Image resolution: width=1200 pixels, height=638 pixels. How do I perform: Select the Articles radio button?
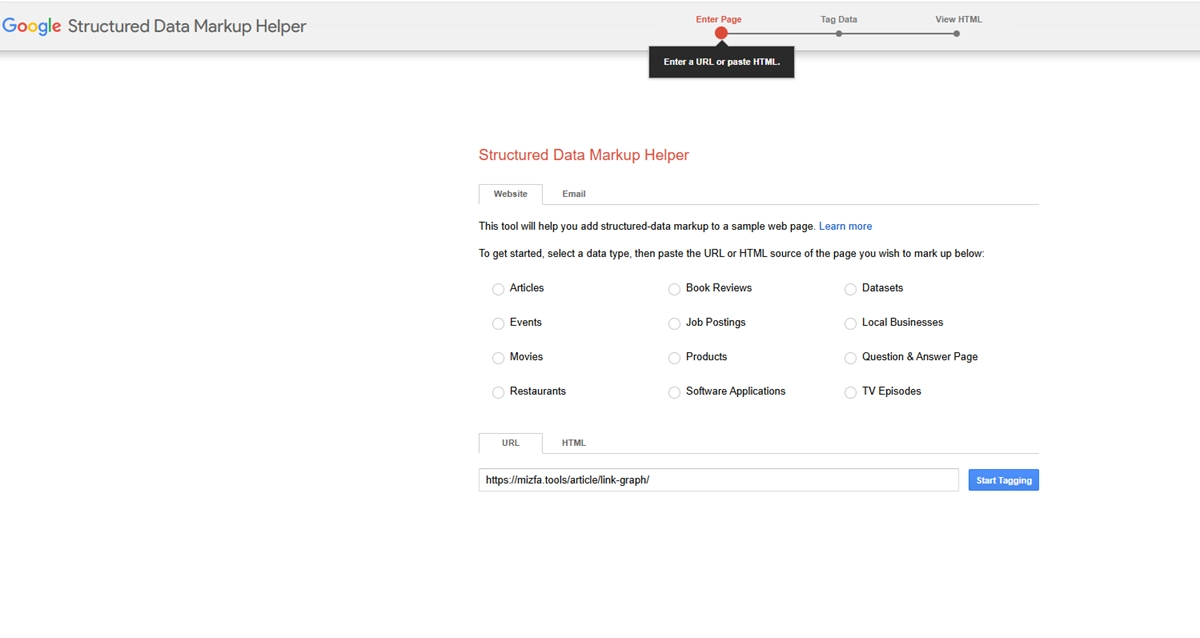pos(498,289)
